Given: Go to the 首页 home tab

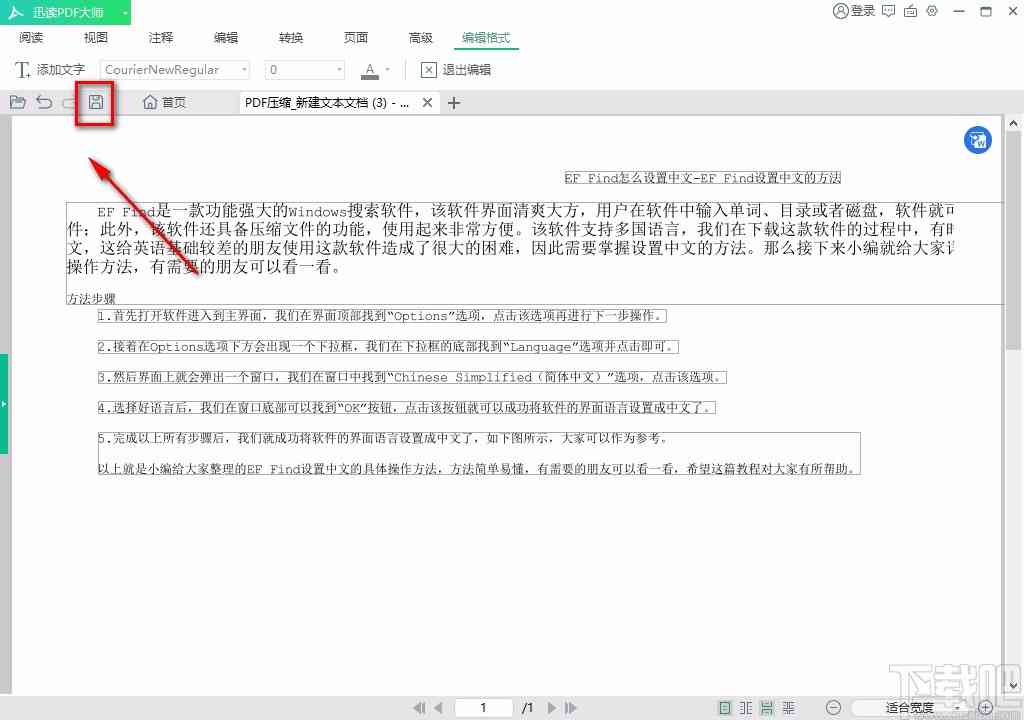Looking at the screenshot, I should coord(165,103).
